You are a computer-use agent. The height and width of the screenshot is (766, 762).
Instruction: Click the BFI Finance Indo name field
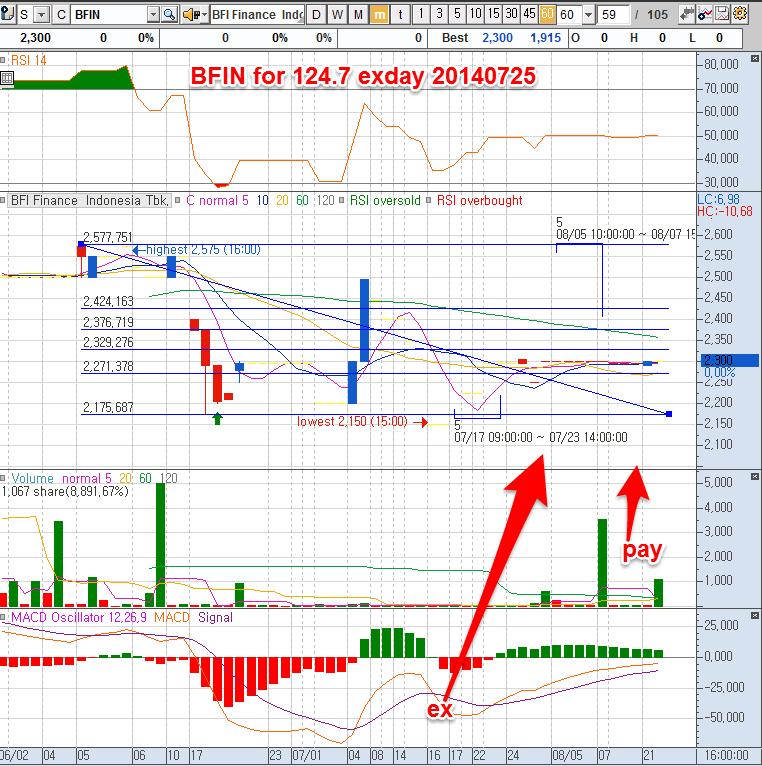tap(257, 15)
